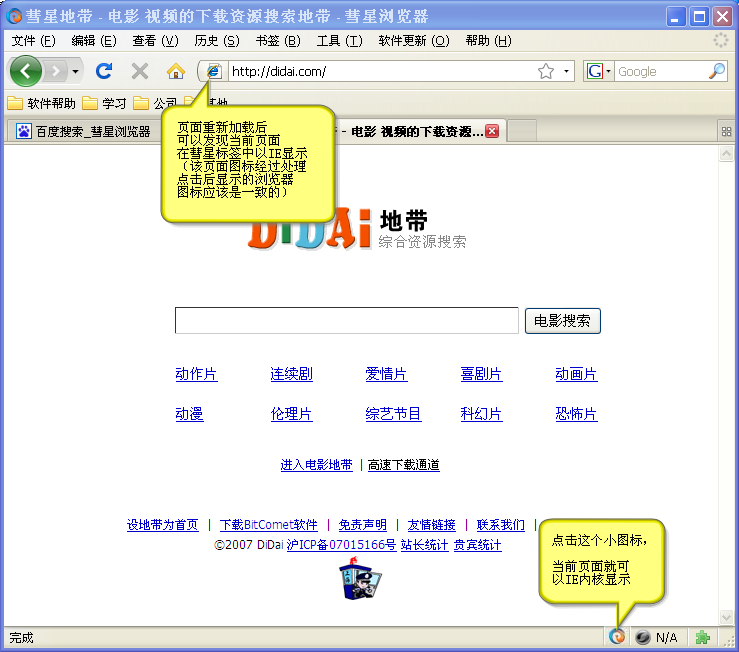The image size is (739, 652).
Task: Click the 沪ICP备07015166号 link
Action: click(x=341, y=545)
